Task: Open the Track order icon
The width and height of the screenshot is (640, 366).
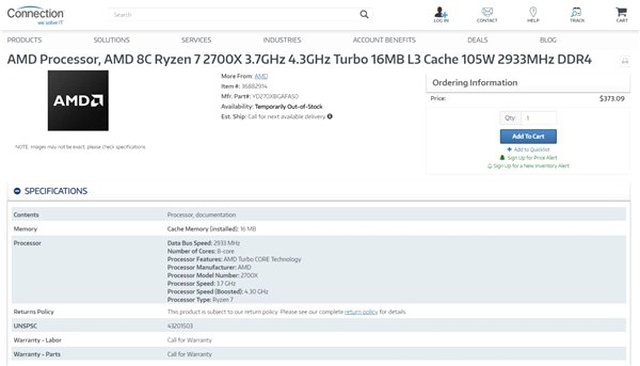Action: [577, 14]
